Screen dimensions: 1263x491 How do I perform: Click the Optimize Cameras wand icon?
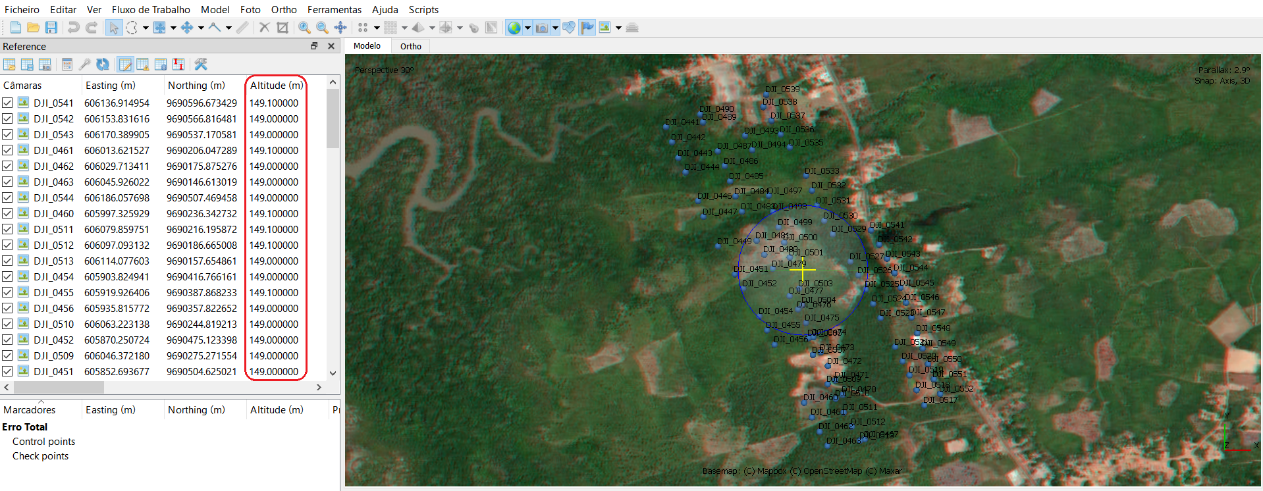pyautogui.click(x=83, y=65)
